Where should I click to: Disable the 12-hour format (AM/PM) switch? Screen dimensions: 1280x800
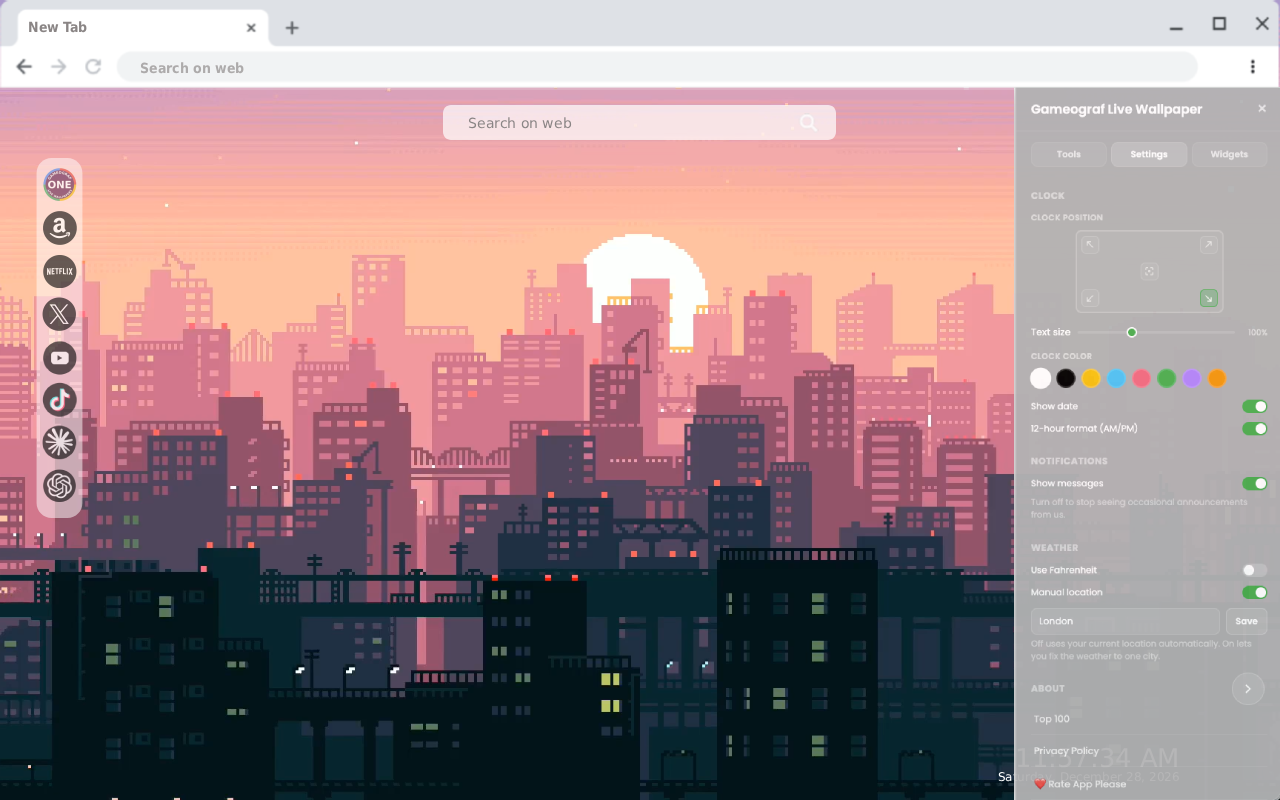coord(1254,429)
